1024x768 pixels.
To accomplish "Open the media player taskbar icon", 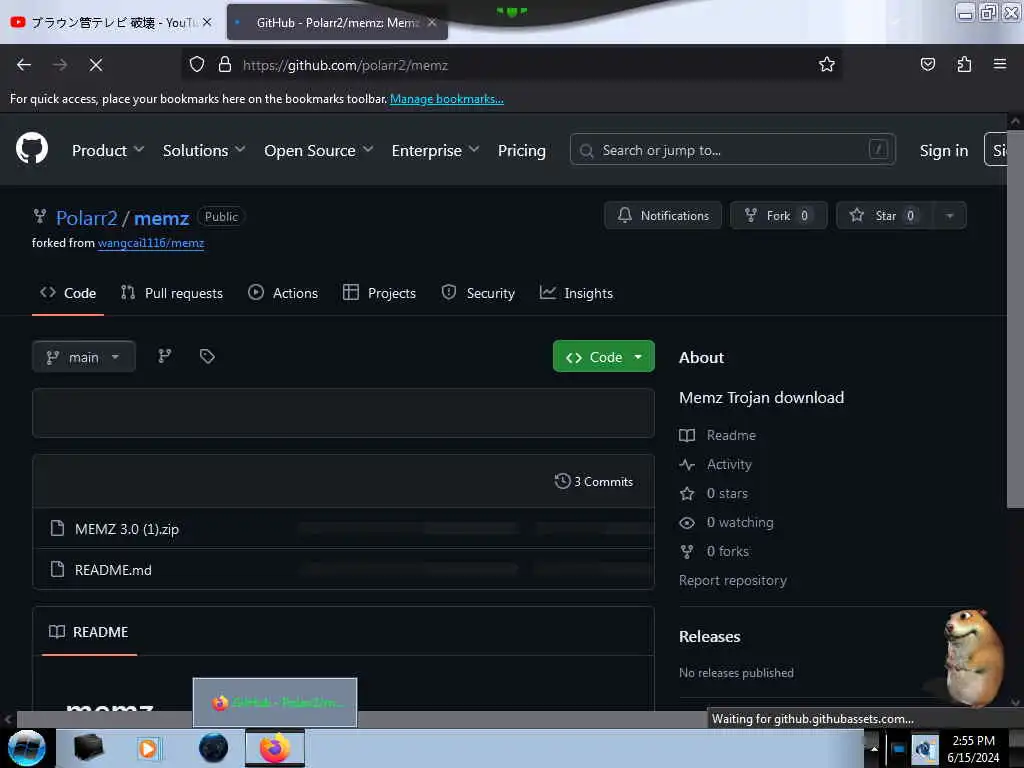I will 148,748.
